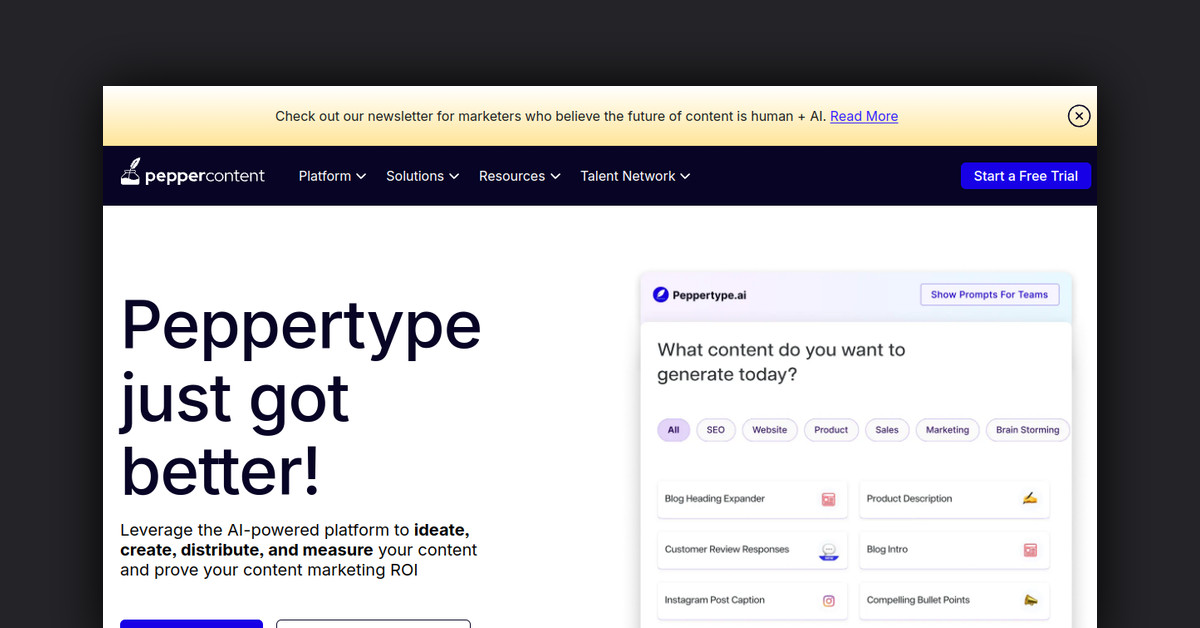Enable the Brain Storming filter
This screenshot has width=1200, height=628.
1027,429
